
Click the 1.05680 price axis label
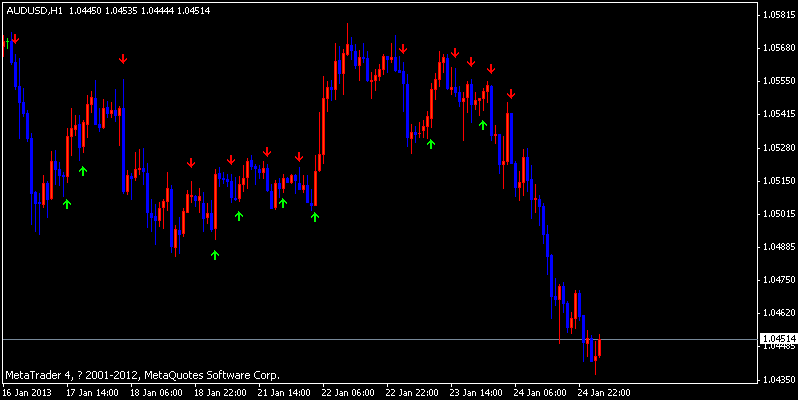pos(779,48)
